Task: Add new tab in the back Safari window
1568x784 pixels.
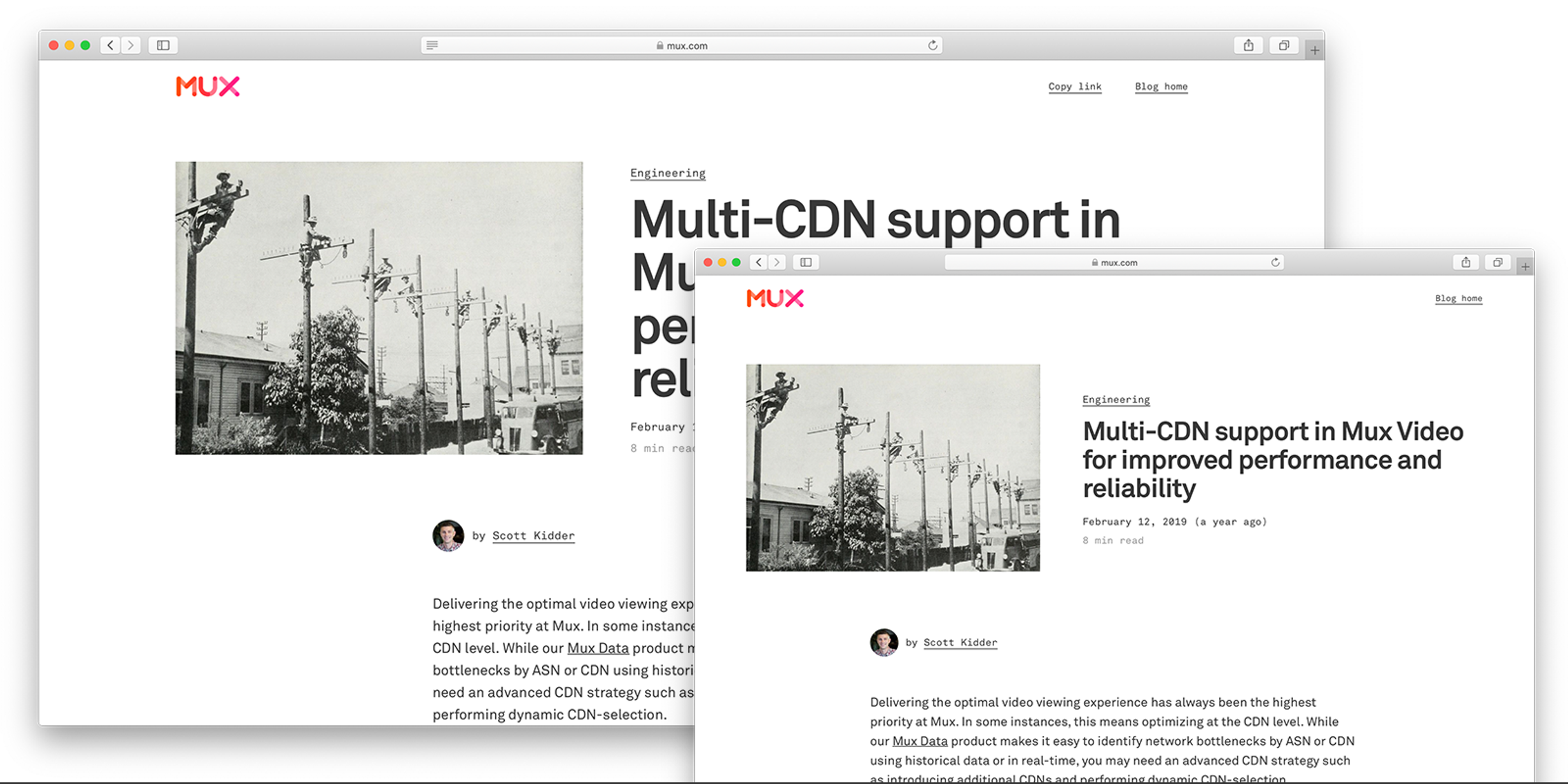Action: [1315, 51]
